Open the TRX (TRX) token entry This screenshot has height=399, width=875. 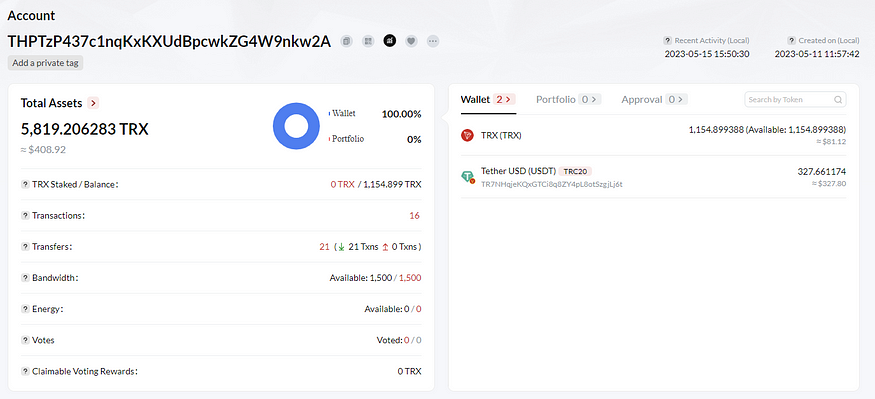point(501,135)
